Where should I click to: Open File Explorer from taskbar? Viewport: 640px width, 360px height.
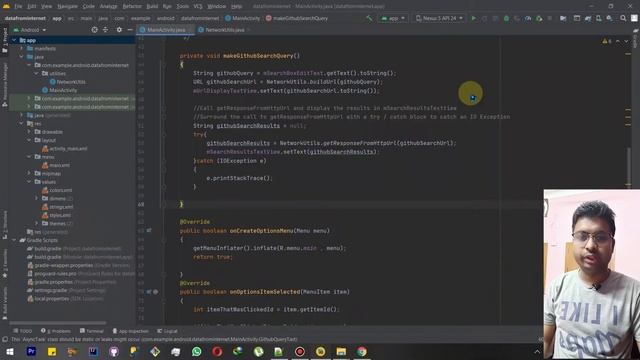[x=341, y=351]
